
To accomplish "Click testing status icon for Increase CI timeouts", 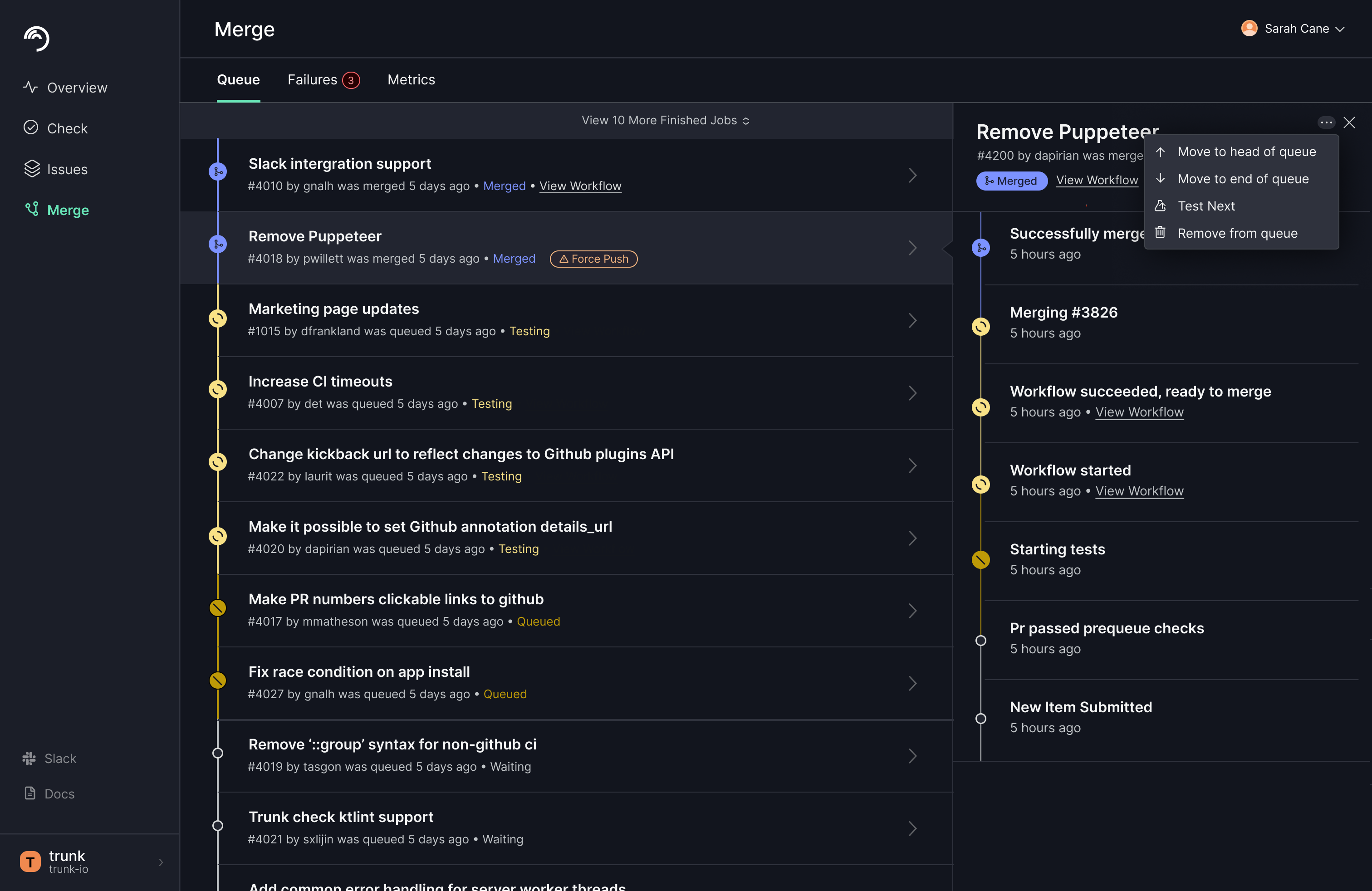I will coord(218,389).
